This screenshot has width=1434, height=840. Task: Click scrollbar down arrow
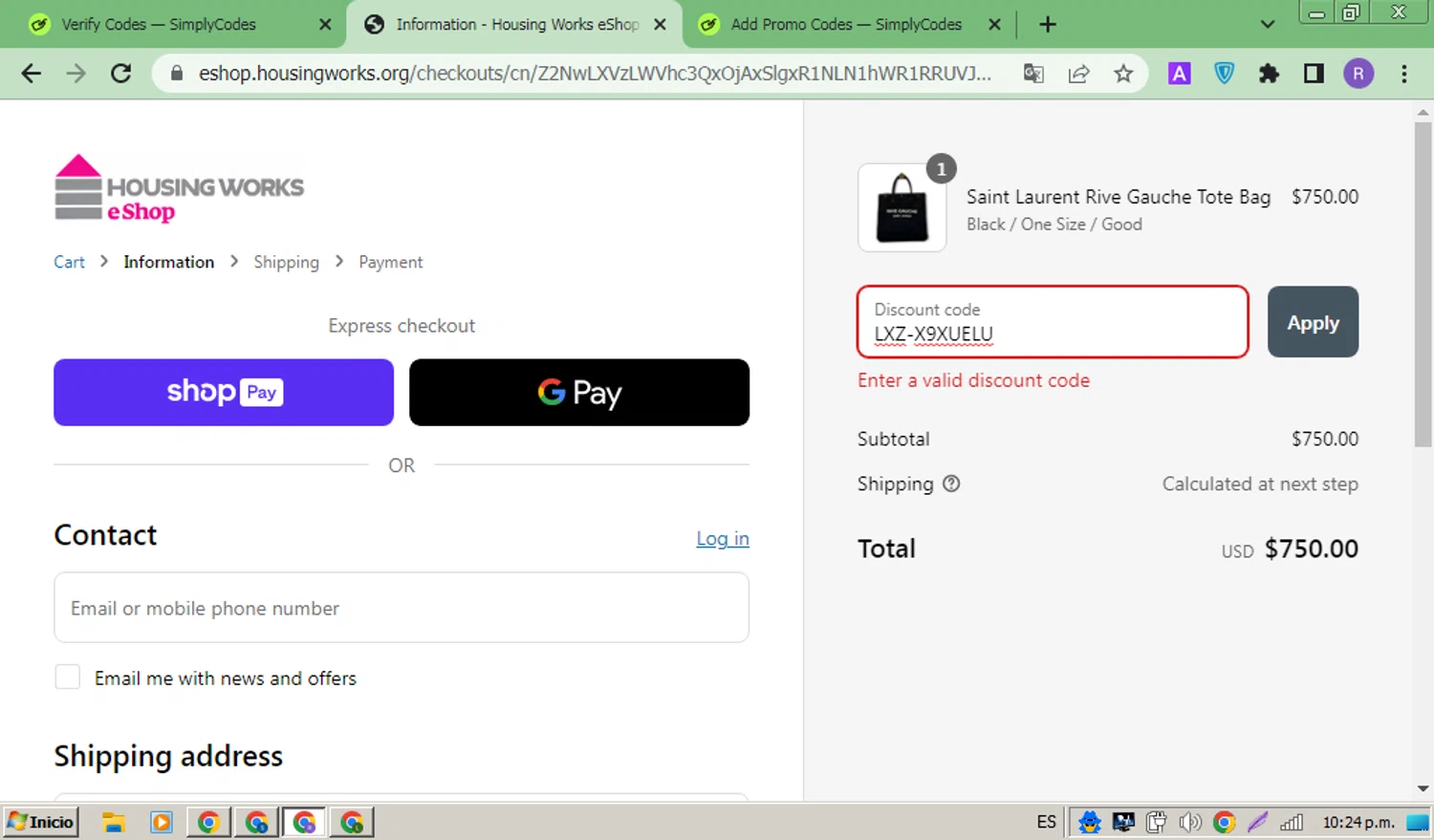coord(1423,788)
